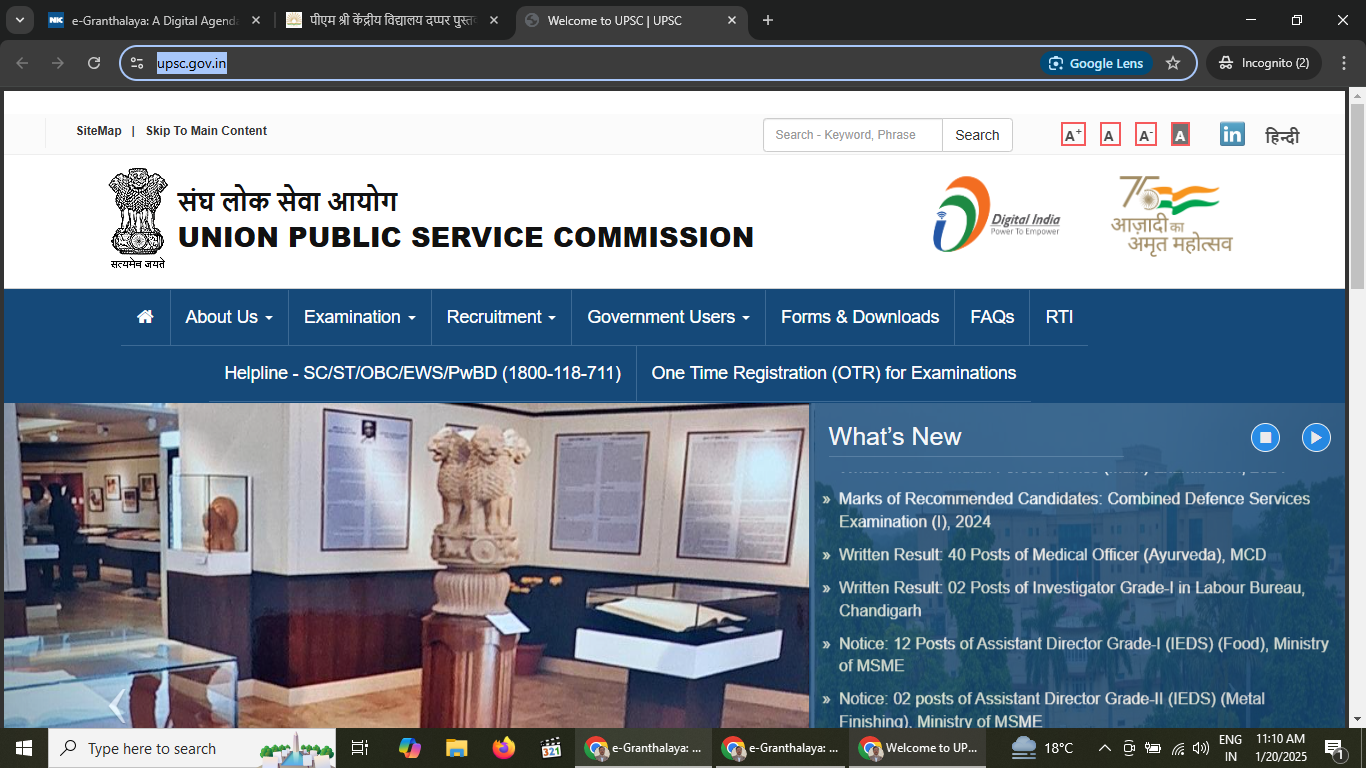Viewport: 1366px width, 768px height.
Task: Reset font size with normal A icon
Action: click(1110, 135)
